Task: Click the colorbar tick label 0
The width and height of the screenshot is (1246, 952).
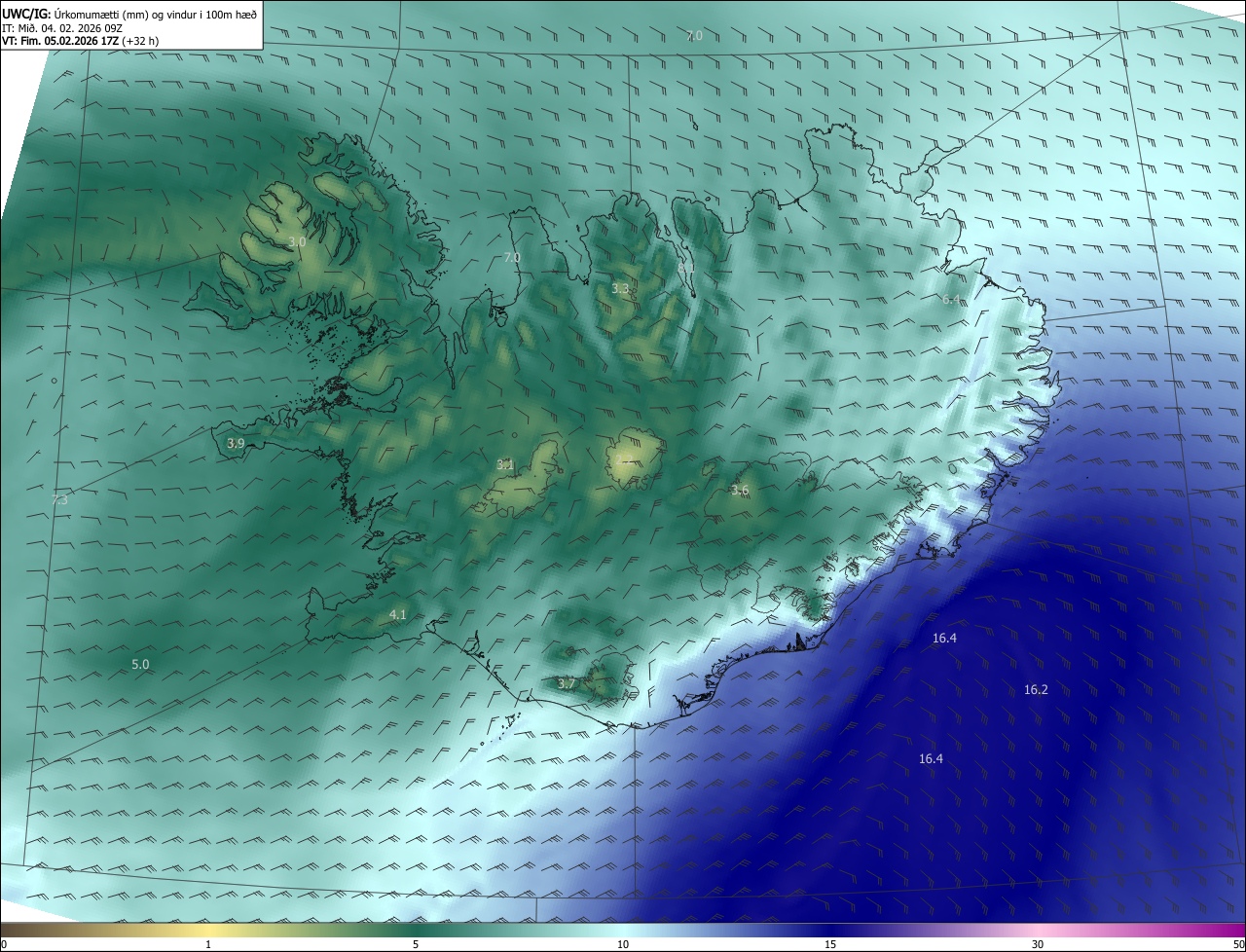Action: click(4, 945)
